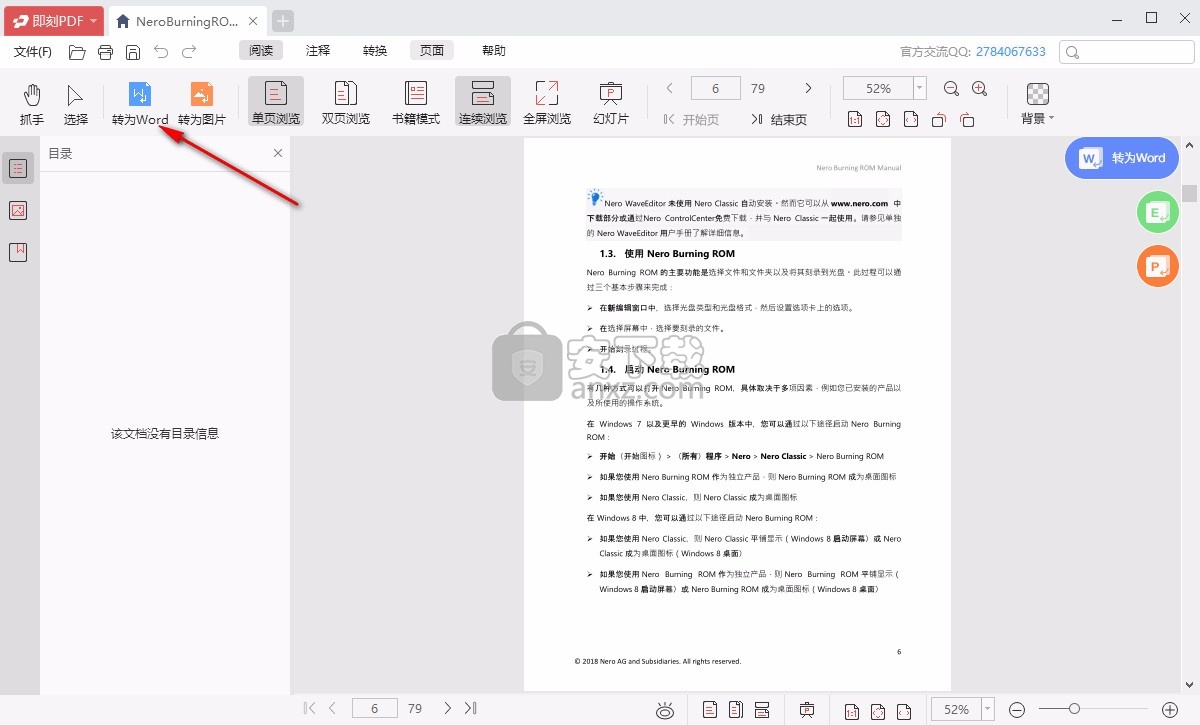Viewport: 1200px width, 725px height.
Task: Open the 文件(F) menu
Action: point(33,51)
